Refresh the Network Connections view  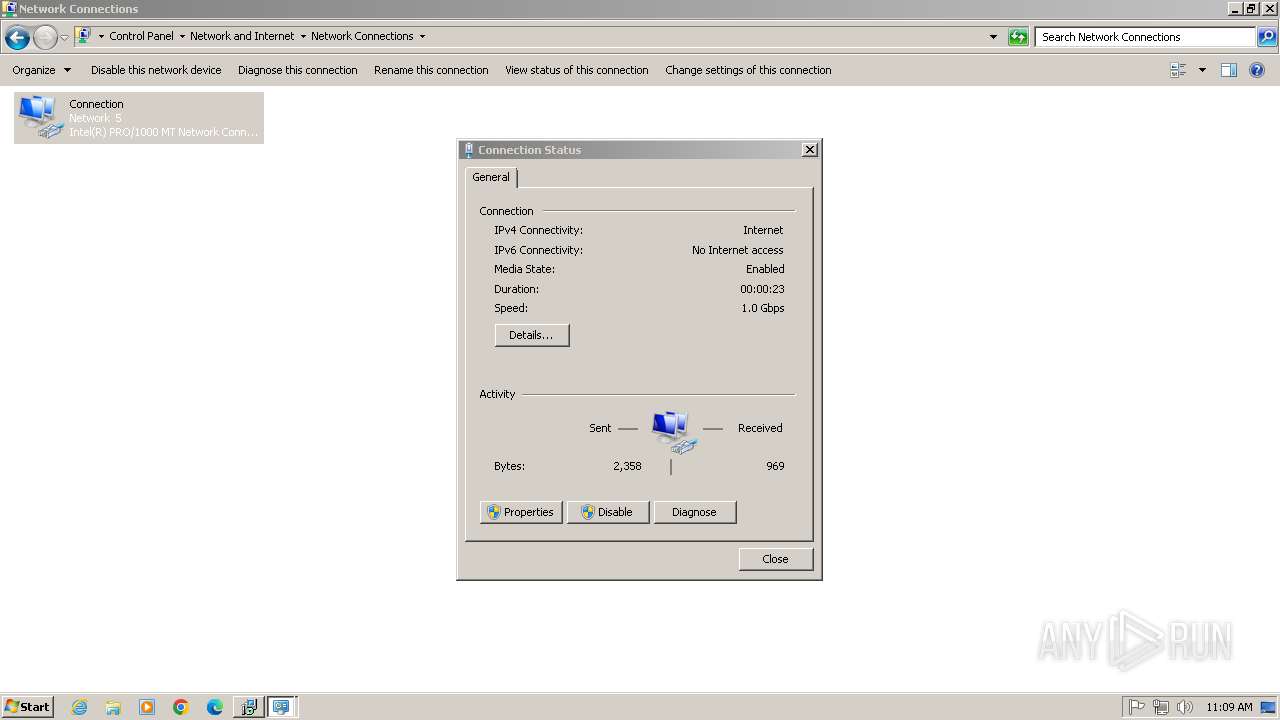[x=1018, y=37]
